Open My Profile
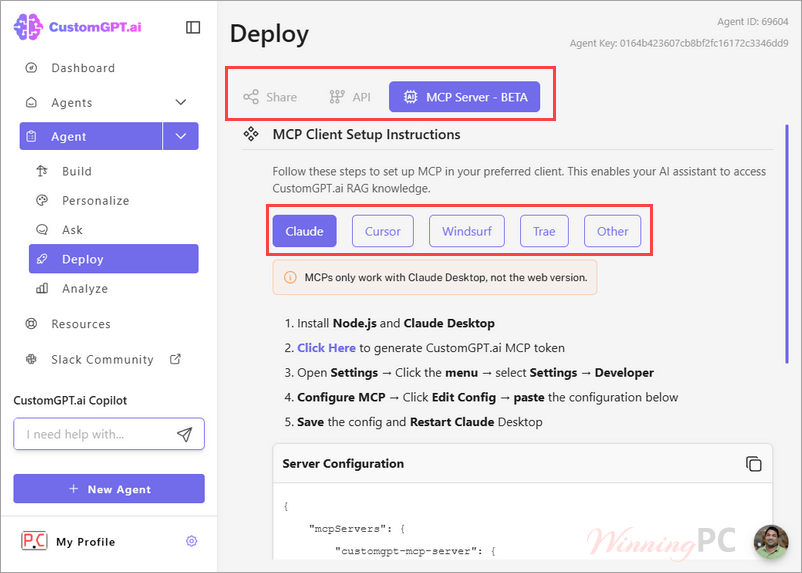The height and width of the screenshot is (573, 802). tap(85, 541)
